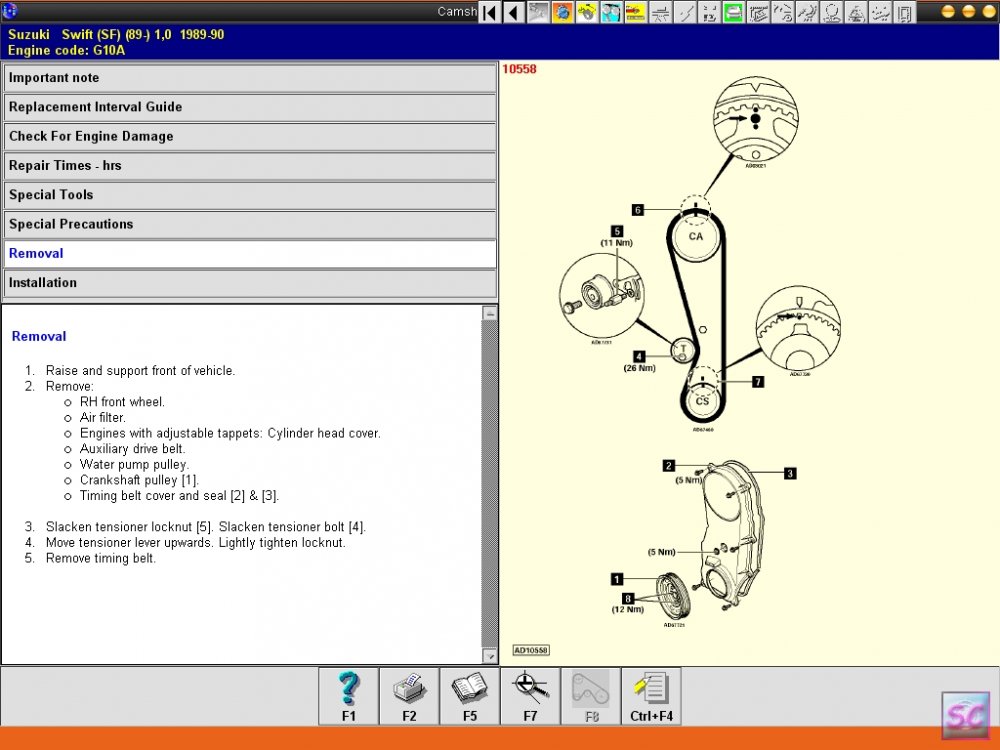Click the camshaft timing mark detail circle
The image size is (1000, 750).
(x=756, y=119)
